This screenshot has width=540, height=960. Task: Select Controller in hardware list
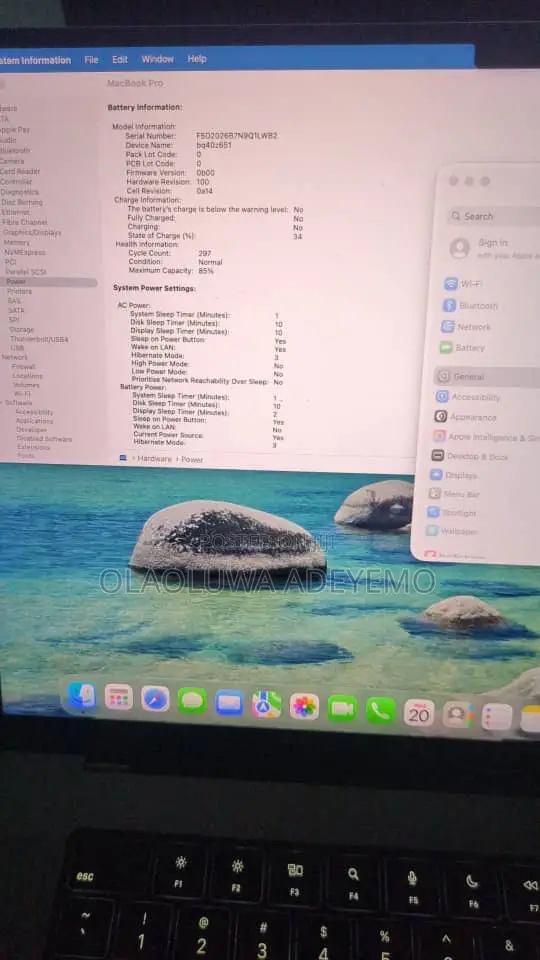pos(16,182)
